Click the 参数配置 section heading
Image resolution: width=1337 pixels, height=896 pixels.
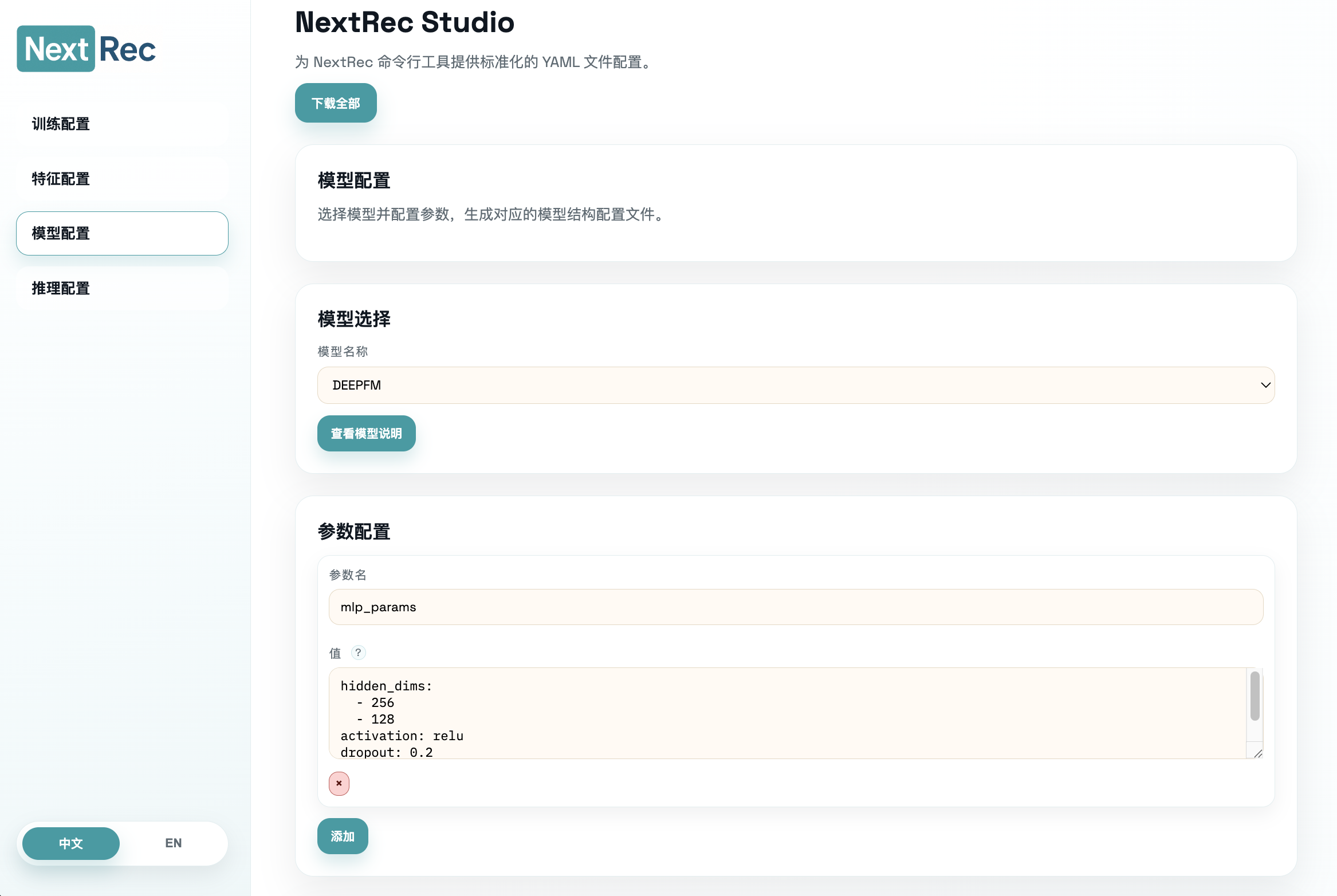354,531
